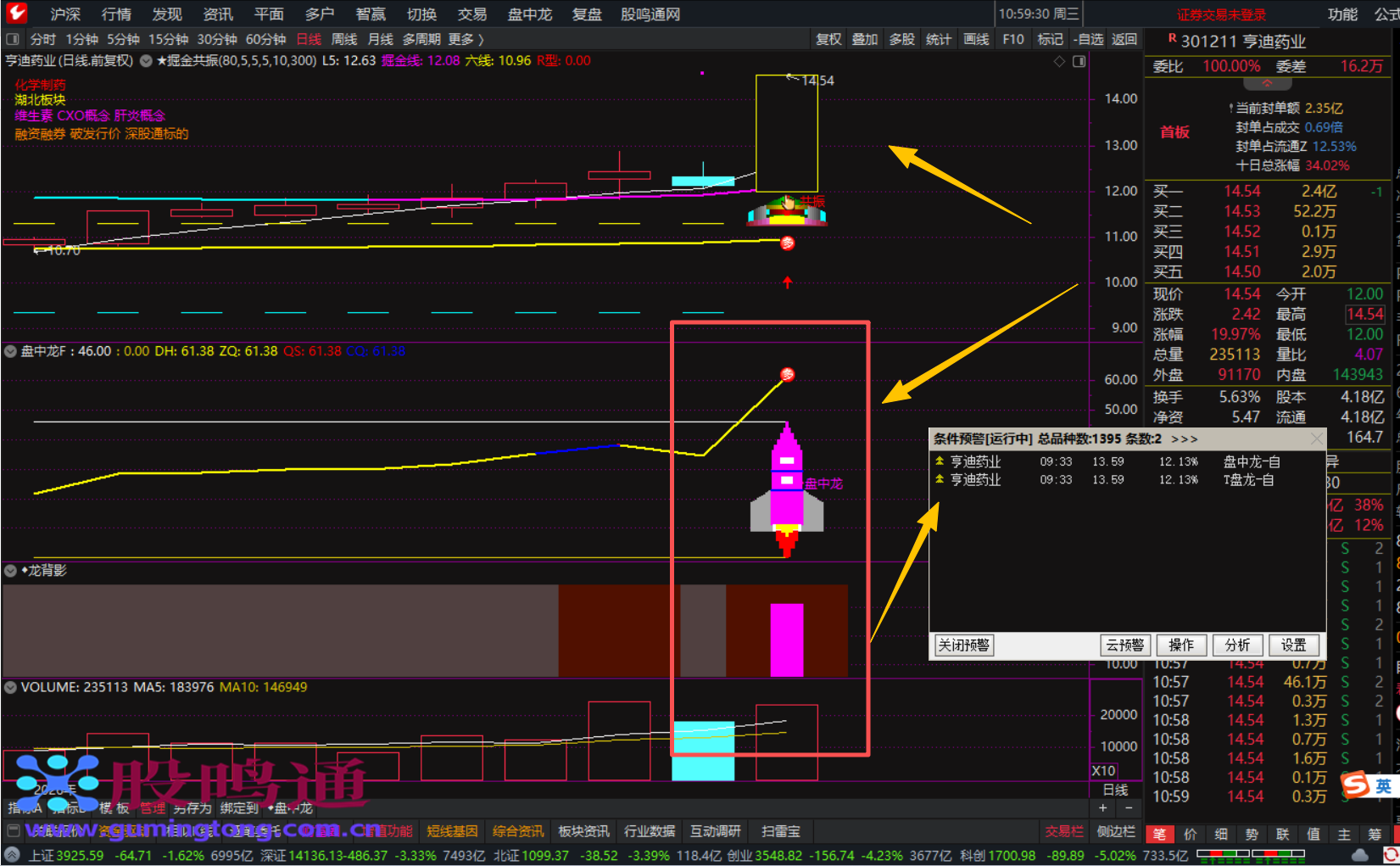Click the red 多 marker on the K-line chart

(788, 243)
